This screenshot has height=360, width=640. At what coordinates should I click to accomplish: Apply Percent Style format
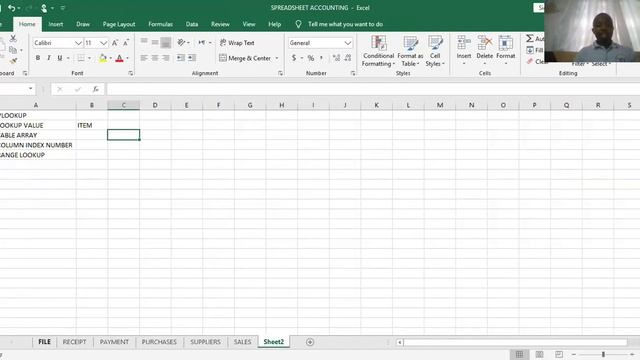[x=311, y=58]
